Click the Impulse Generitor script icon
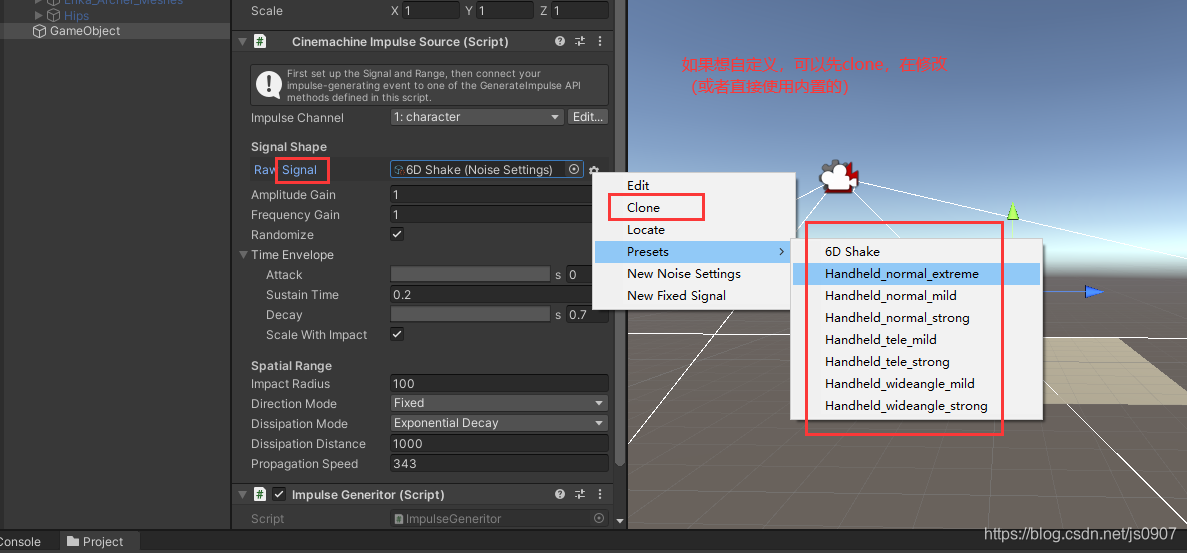Image resolution: width=1187 pixels, height=553 pixels. (x=260, y=494)
